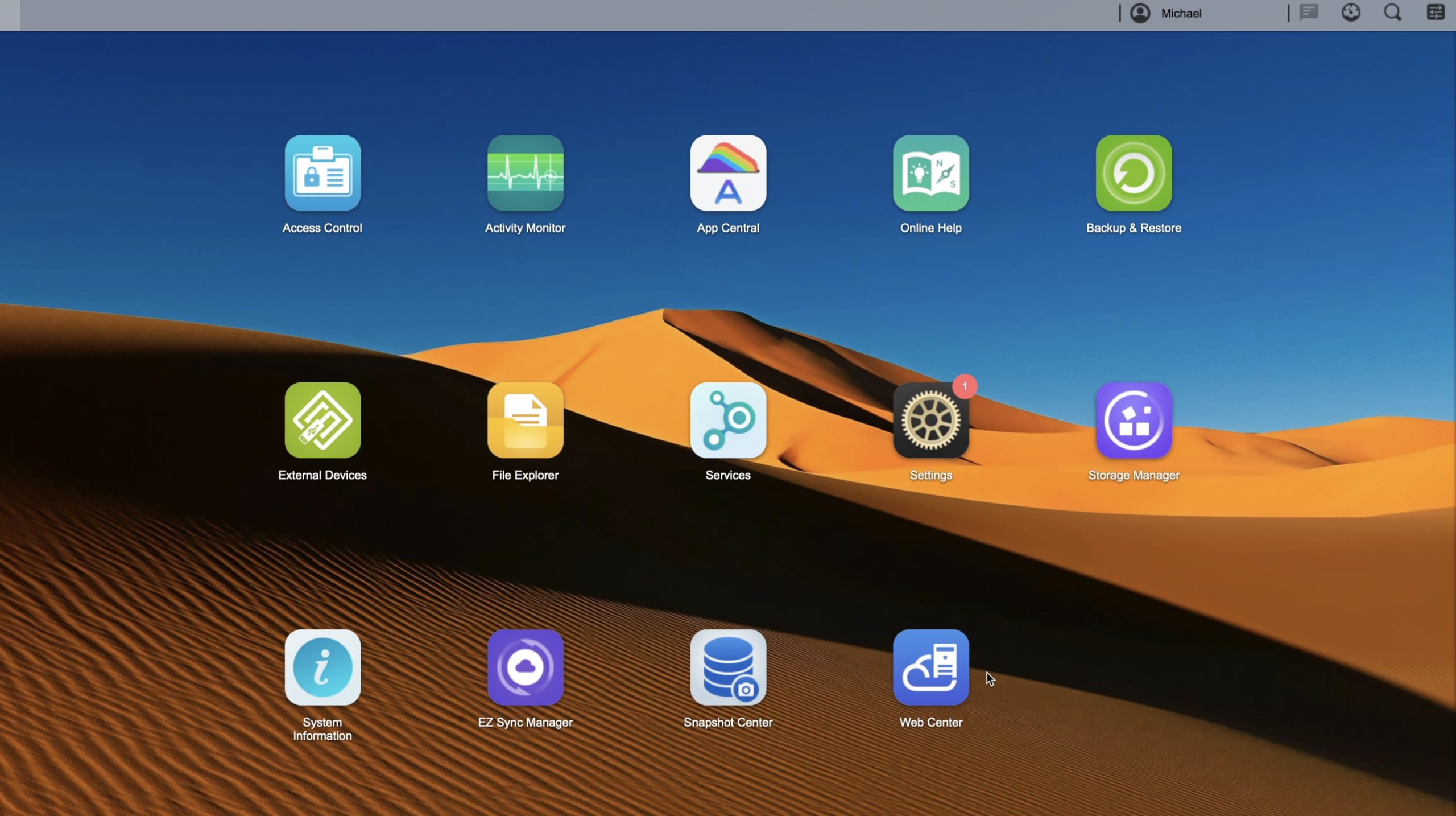Open External Devices app

click(x=322, y=420)
